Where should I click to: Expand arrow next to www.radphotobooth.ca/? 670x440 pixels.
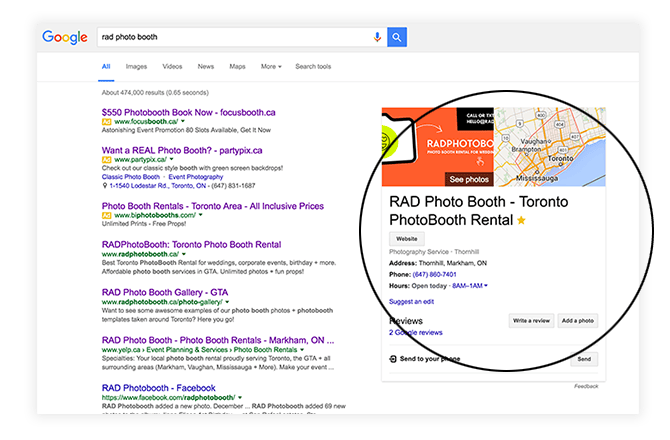[x=184, y=254]
